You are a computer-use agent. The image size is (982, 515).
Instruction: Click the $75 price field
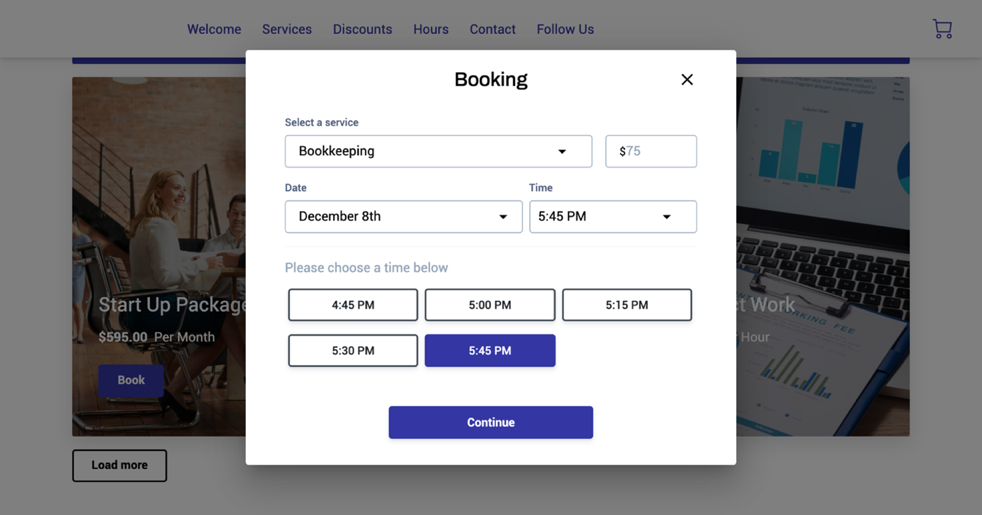[x=651, y=152]
